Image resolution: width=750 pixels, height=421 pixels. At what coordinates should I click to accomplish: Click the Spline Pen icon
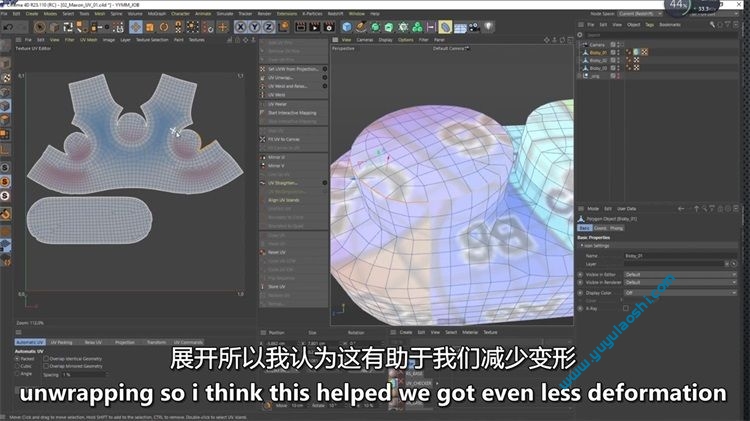click(361, 27)
